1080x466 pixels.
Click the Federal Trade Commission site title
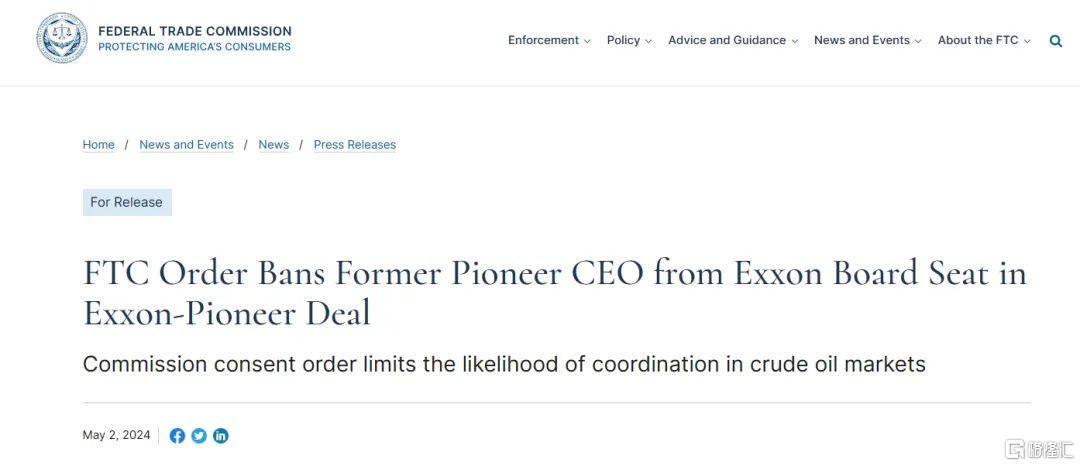tap(195, 31)
